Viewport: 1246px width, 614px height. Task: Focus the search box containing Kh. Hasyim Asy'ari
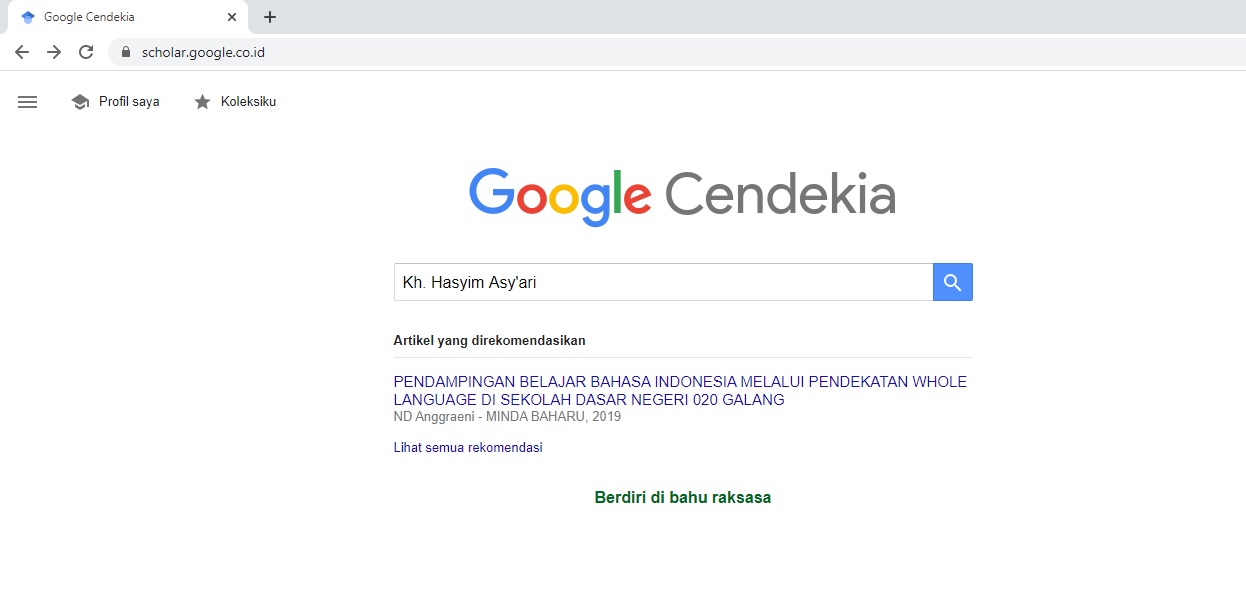[662, 282]
